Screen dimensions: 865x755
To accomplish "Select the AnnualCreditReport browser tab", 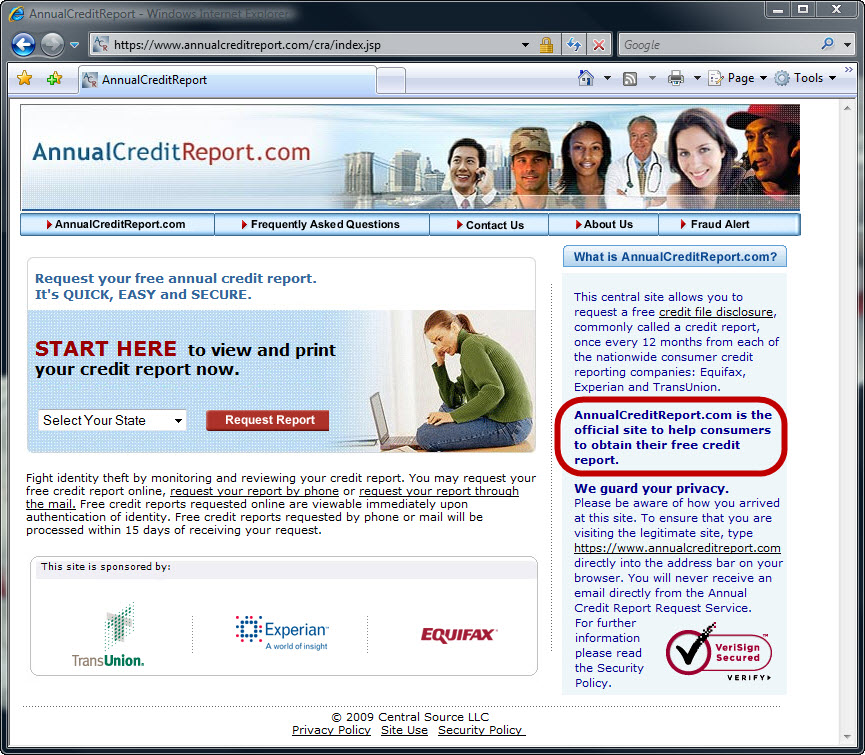I will point(227,80).
